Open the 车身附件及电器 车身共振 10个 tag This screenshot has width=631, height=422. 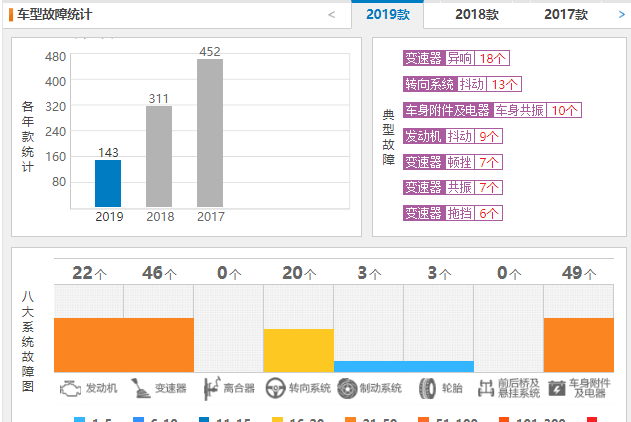[x=492, y=110]
